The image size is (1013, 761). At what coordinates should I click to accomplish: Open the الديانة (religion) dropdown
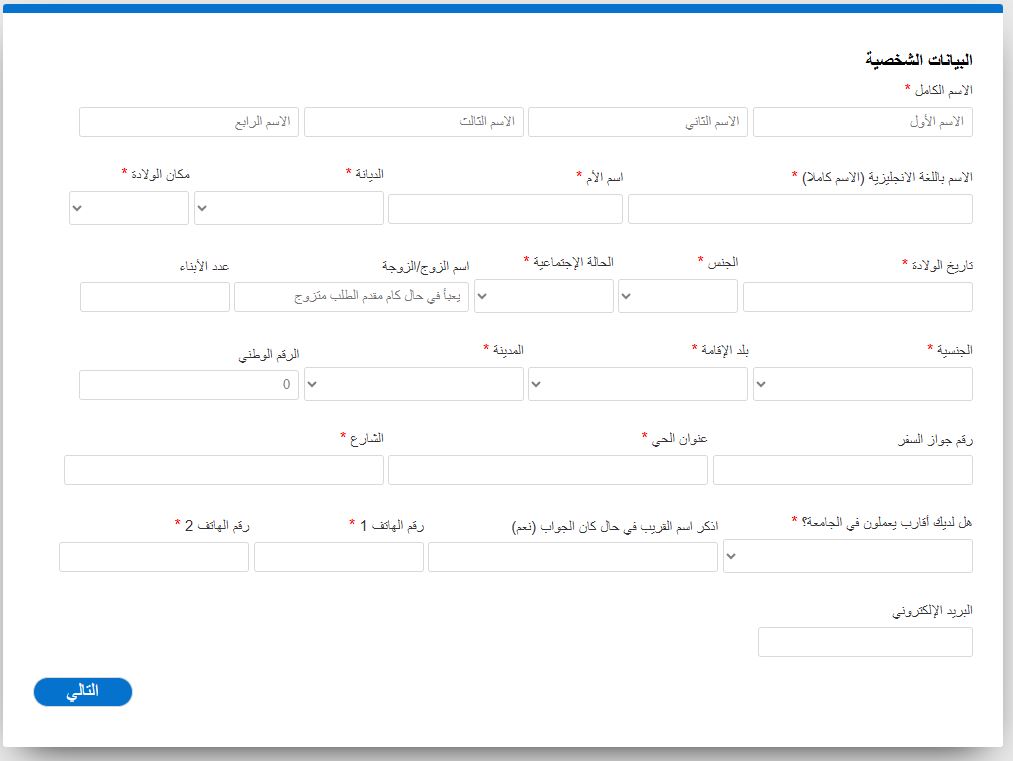pos(289,208)
